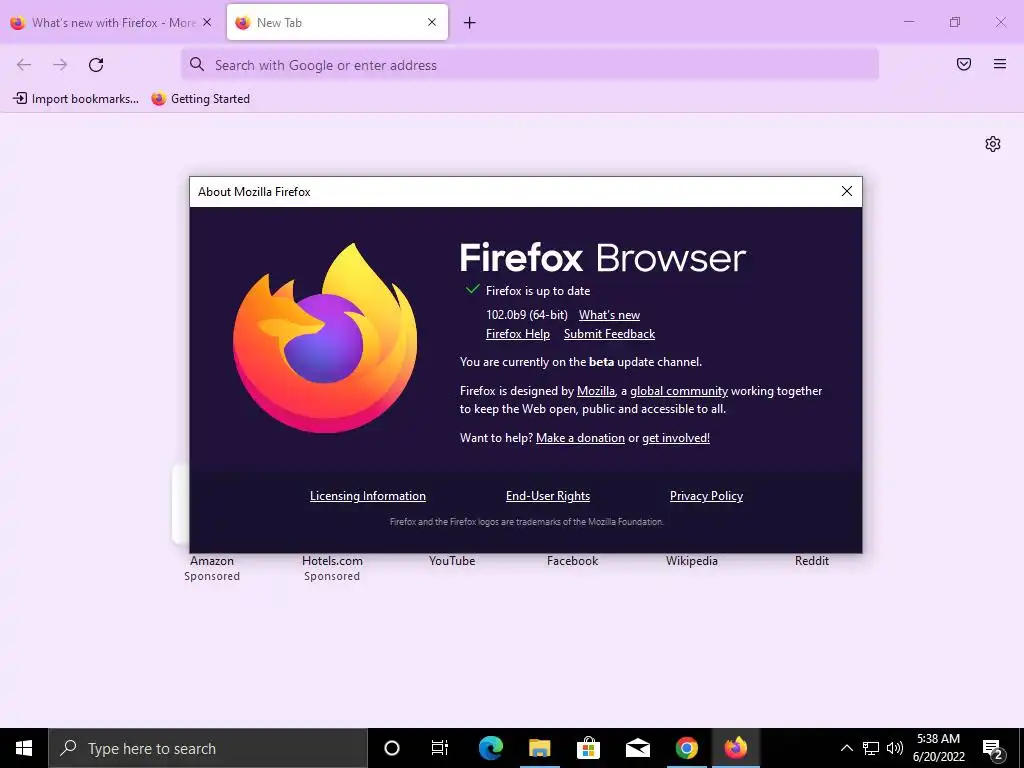This screenshot has height=768, width=1024.
Task: Open Cortana circle icon on taskbar
Action: click(392, 748)
